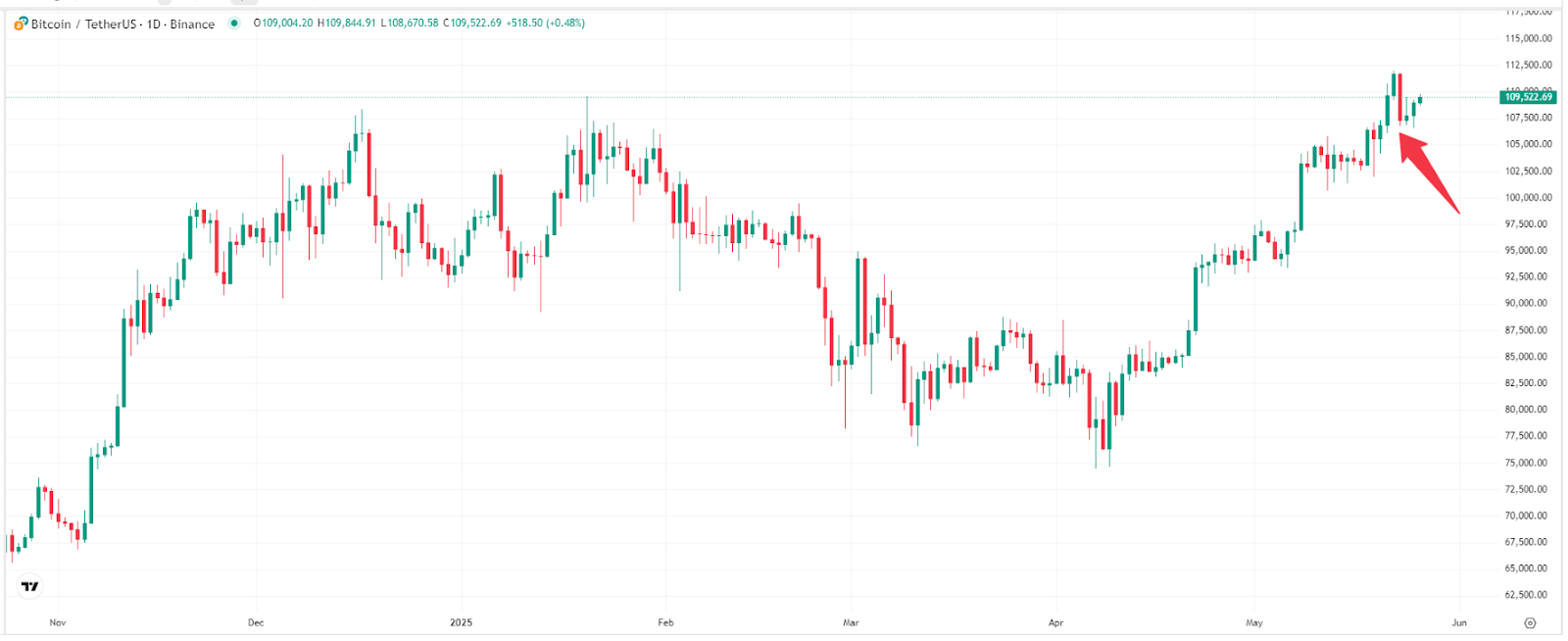Click the Binance exchange label
This screenshot has width=1568, height=641.
(x=191, y=24)
